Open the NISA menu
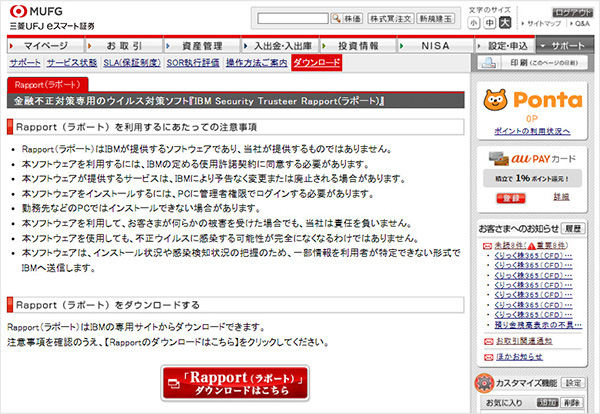This screenshot has width=600, height=414. click(436, 46)
